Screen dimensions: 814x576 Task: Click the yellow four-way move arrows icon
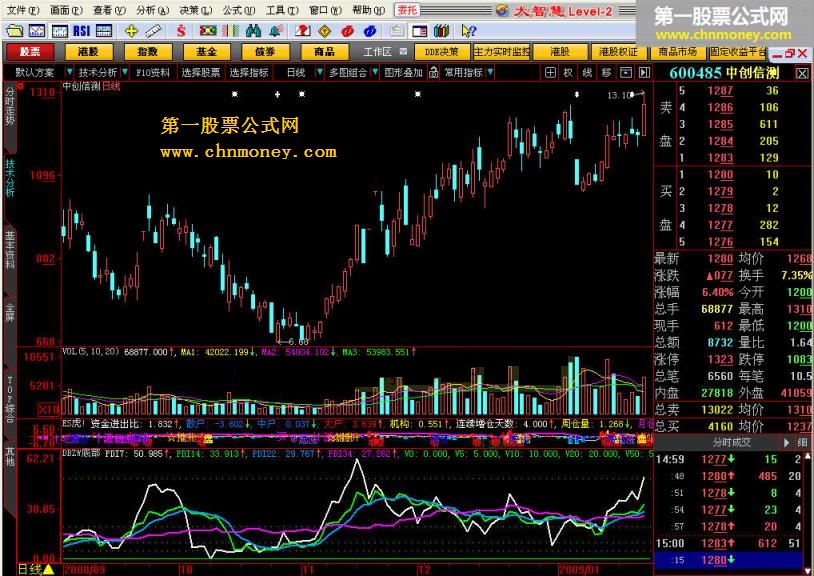pyautogui.click(x=131, y=31)
